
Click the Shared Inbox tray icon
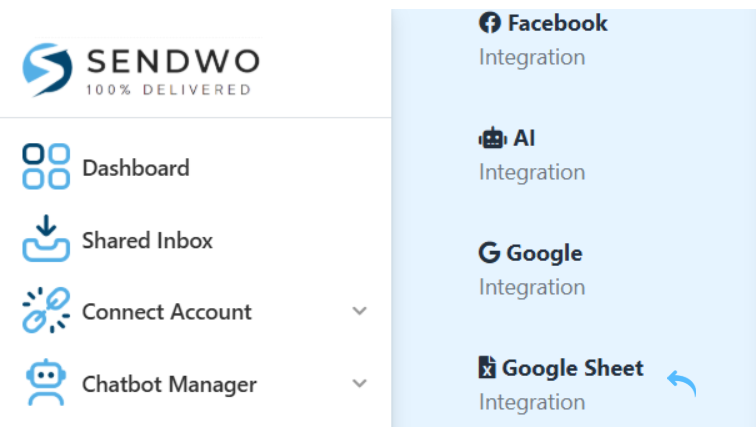(46, 239)
